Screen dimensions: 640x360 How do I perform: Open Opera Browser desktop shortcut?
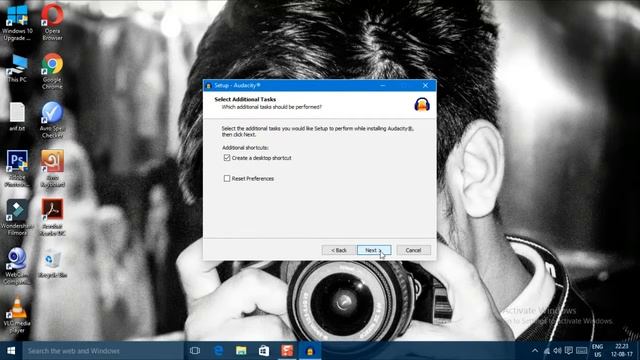(52, 21)
